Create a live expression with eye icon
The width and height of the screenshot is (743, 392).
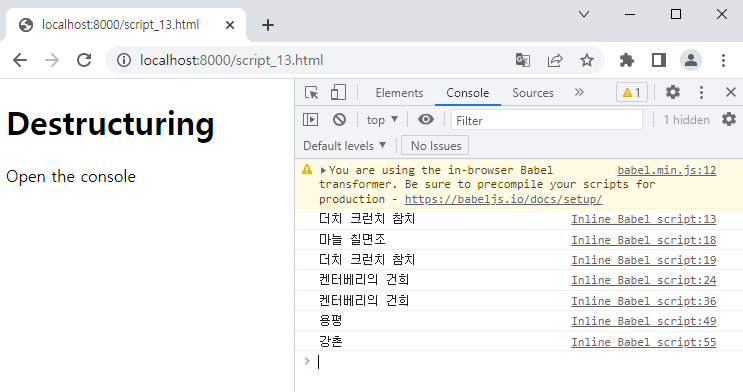pos(426,119)
